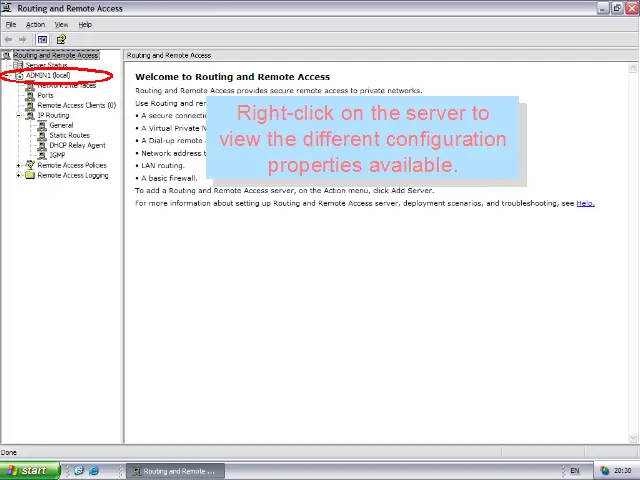Click the Ports node icon
Image resolution: width=640 pixels, height=480 pixels.
tap(30, 96)
